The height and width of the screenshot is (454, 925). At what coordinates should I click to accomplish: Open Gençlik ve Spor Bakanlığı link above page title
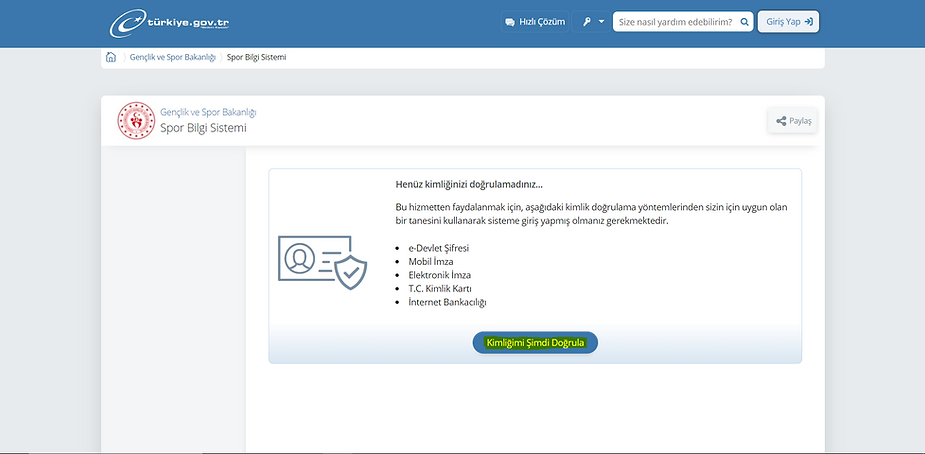pyautogui.click(x=208, y=112)
